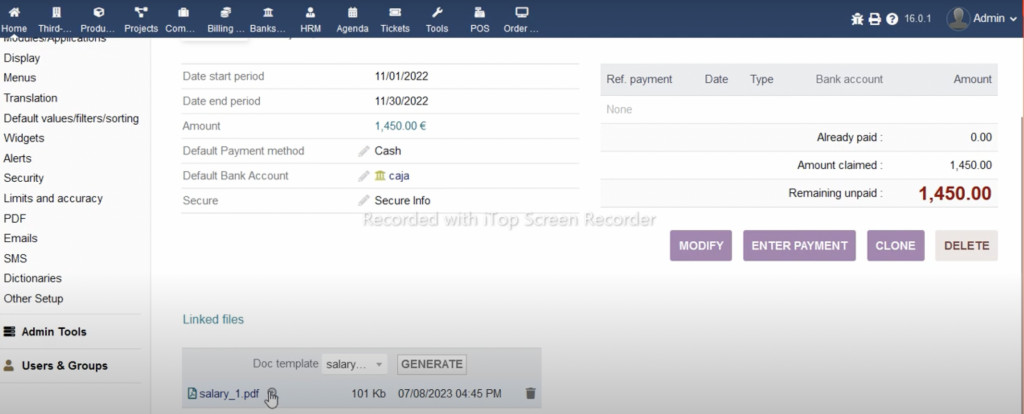The image size is (1024, 414).
Task: Open the Tickets module icon
Action: pos(394,12)
